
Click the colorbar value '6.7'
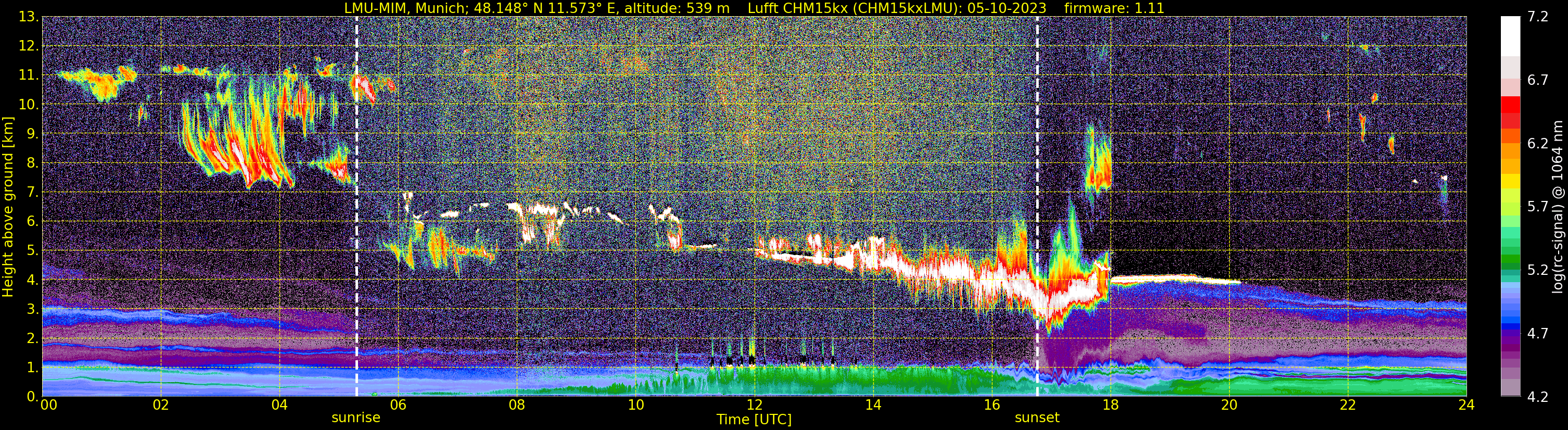click(1538, 80)
